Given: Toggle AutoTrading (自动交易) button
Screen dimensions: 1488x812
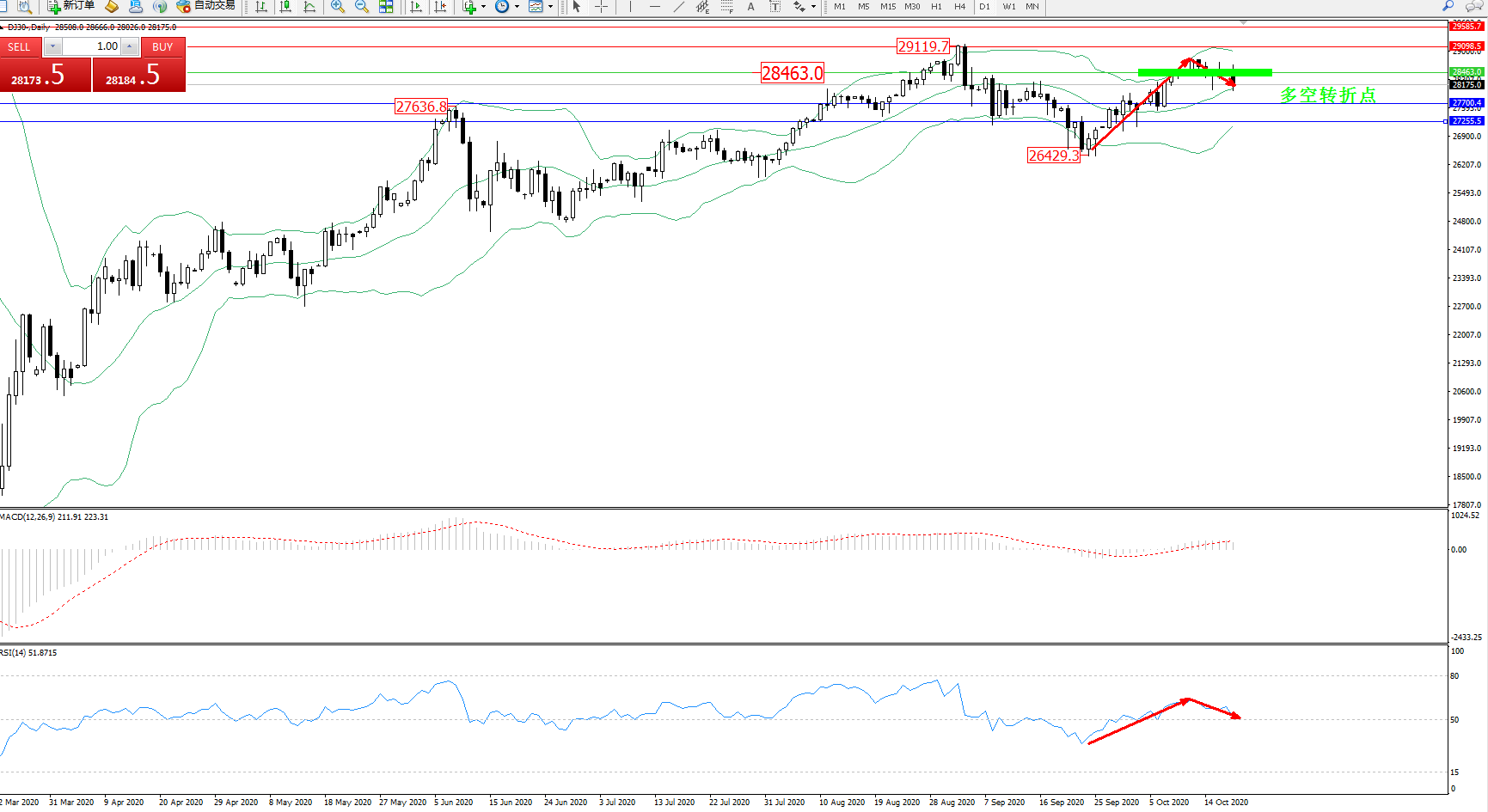Looking at the screenshot, I should coord(205,6).
